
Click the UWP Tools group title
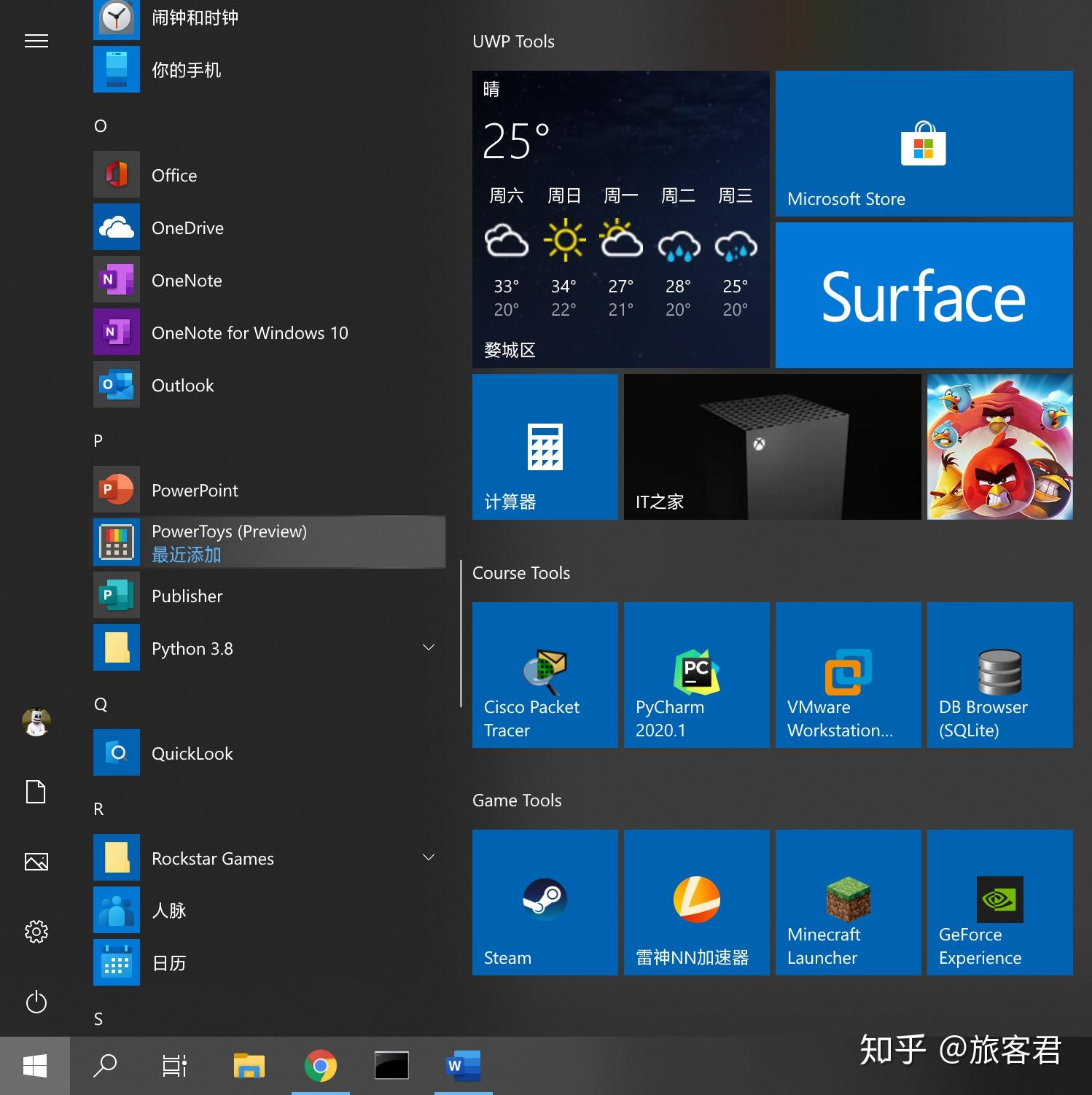pos(513,42)
